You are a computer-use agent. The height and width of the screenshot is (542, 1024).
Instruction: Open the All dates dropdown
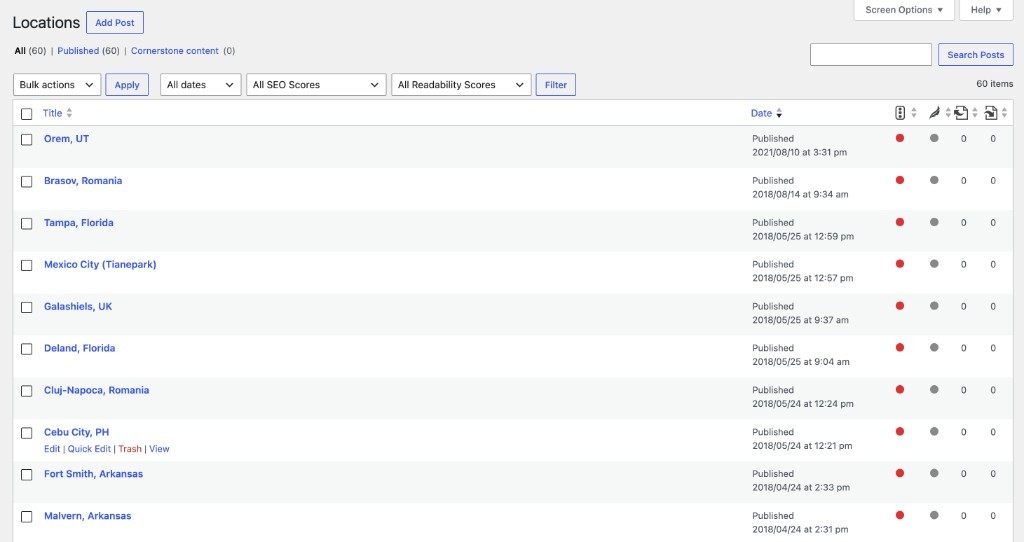coord(200,84)
